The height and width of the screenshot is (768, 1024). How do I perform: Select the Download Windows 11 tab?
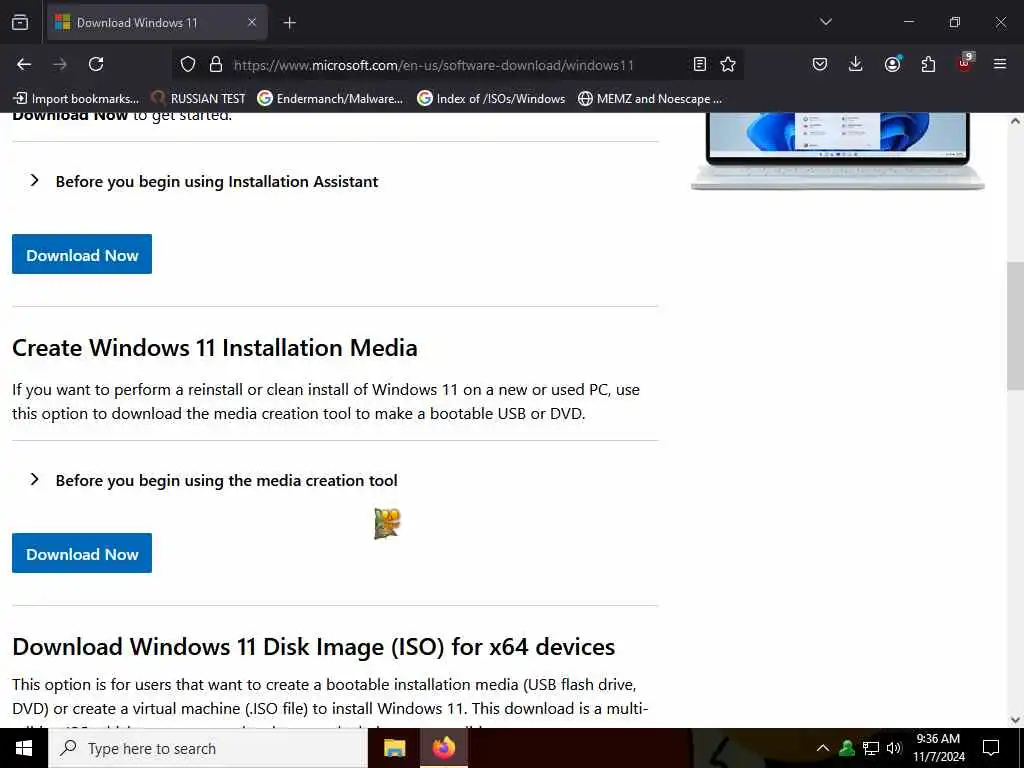tap(157, 23)
